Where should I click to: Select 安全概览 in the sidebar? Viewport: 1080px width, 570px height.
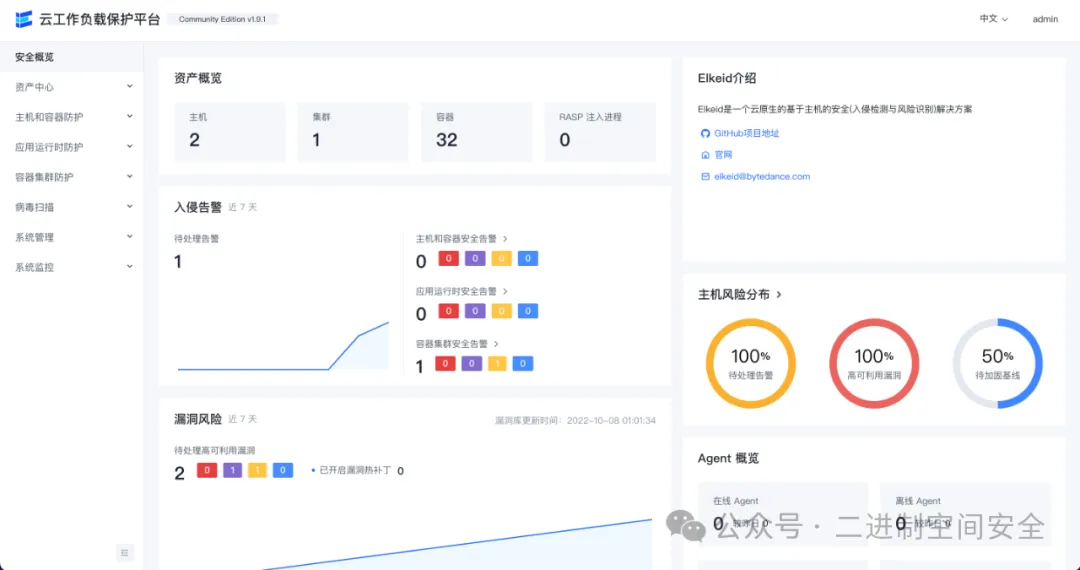pos(35,57)
